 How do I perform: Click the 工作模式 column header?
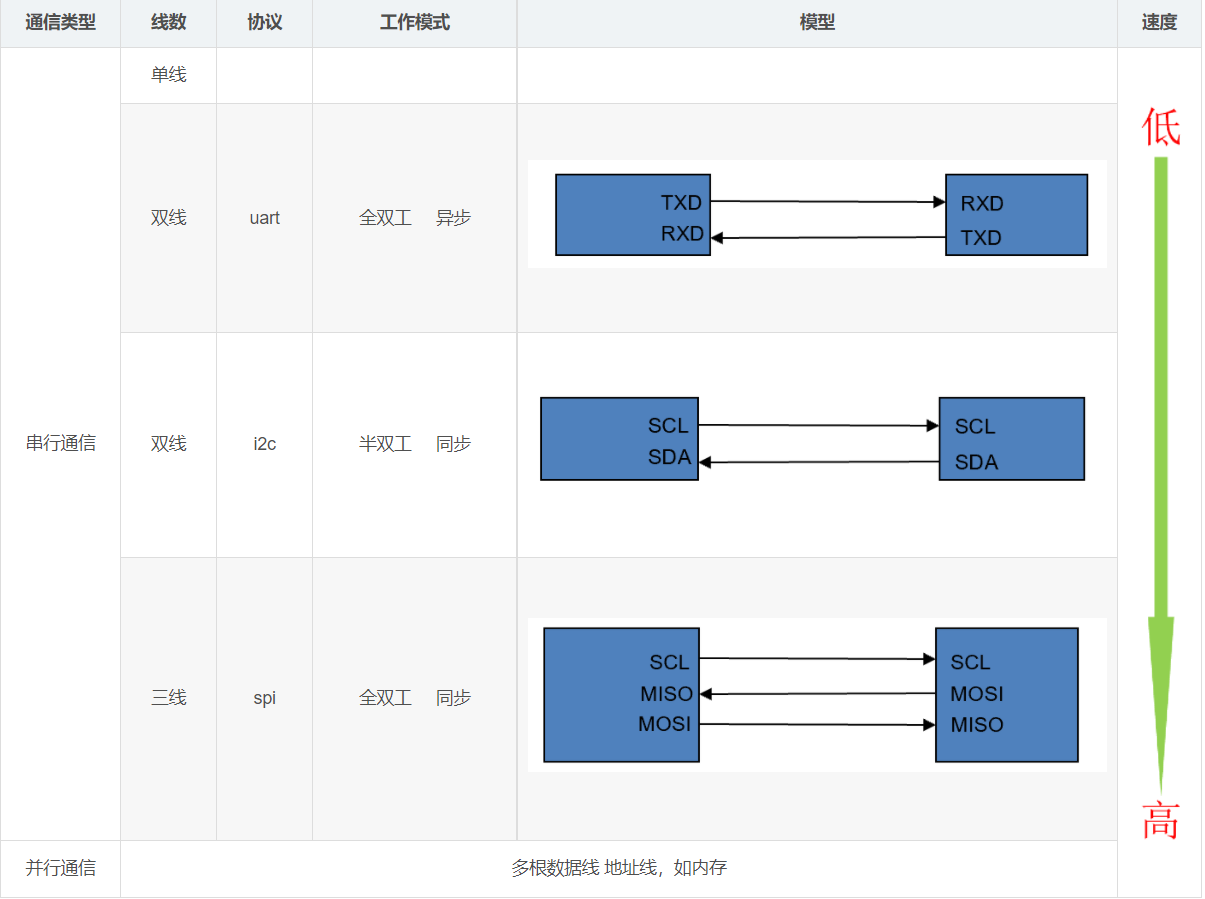414,23
